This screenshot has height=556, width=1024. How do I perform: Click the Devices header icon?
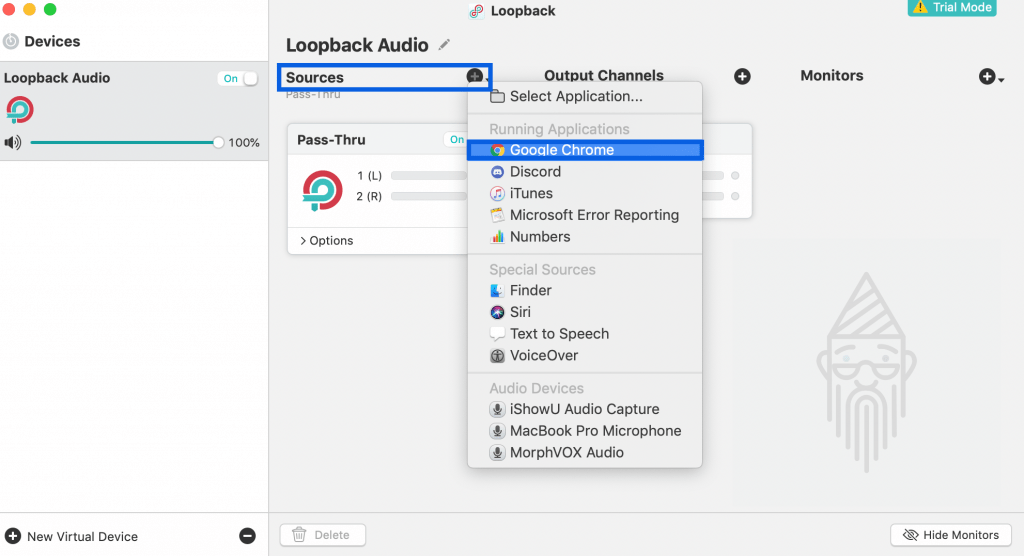coord(10,41)
